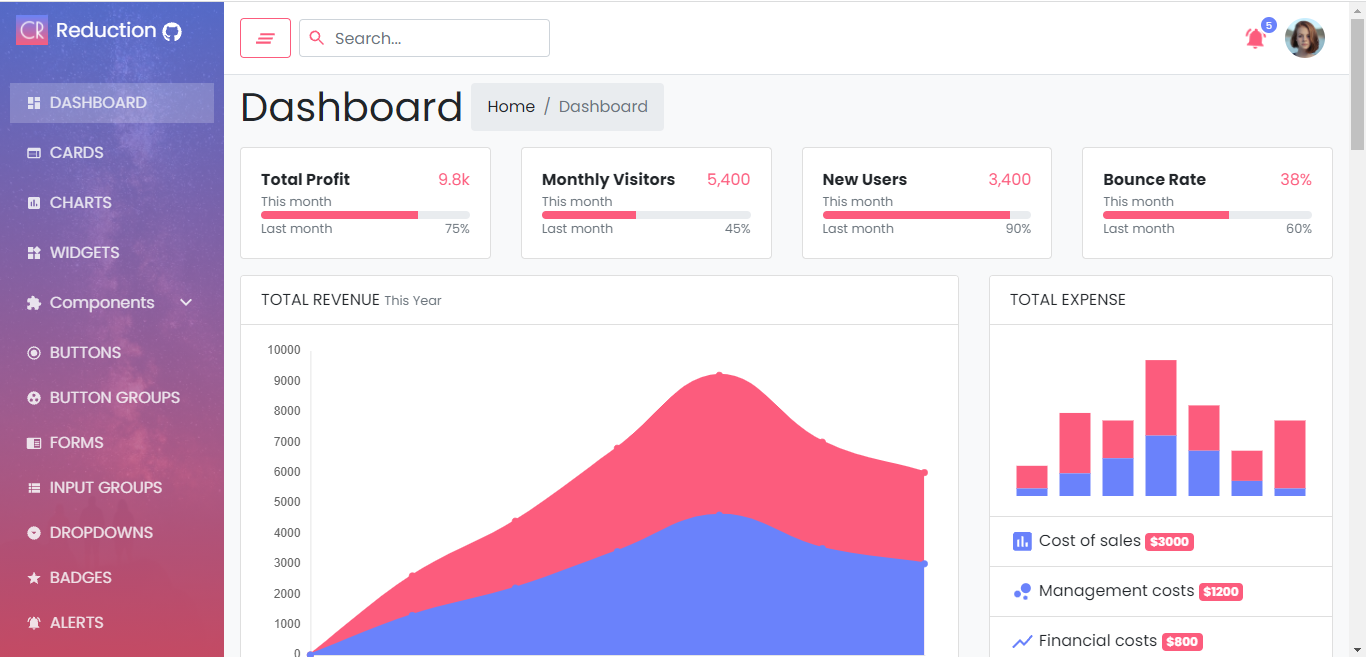Viewport: 1366px width, 657px height.
Task: Click the Widgets sidebar icon
Action: click(x=33, y=252)
